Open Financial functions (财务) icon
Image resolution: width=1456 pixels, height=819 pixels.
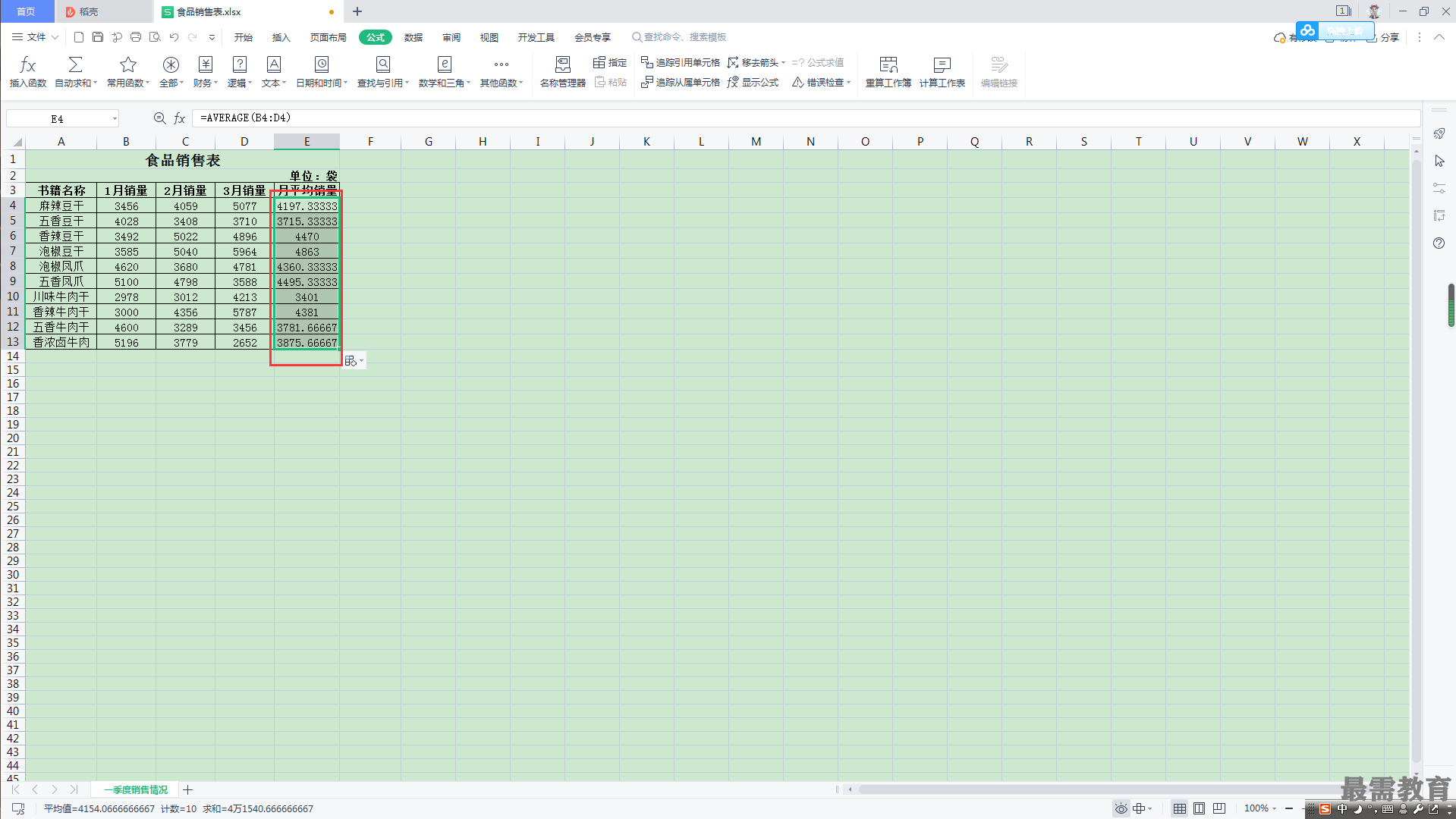(x=205, y=65)
